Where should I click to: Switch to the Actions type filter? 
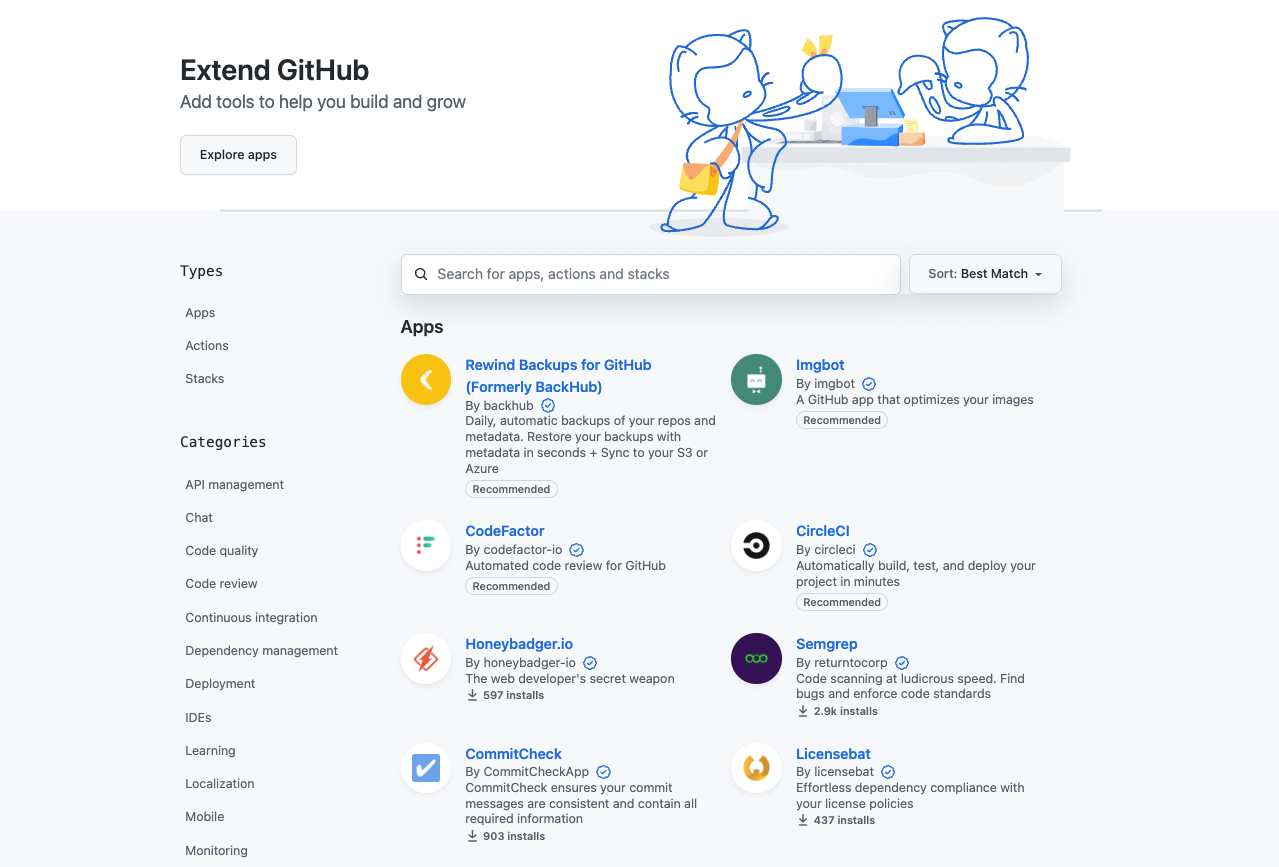(x=206, y=345)
